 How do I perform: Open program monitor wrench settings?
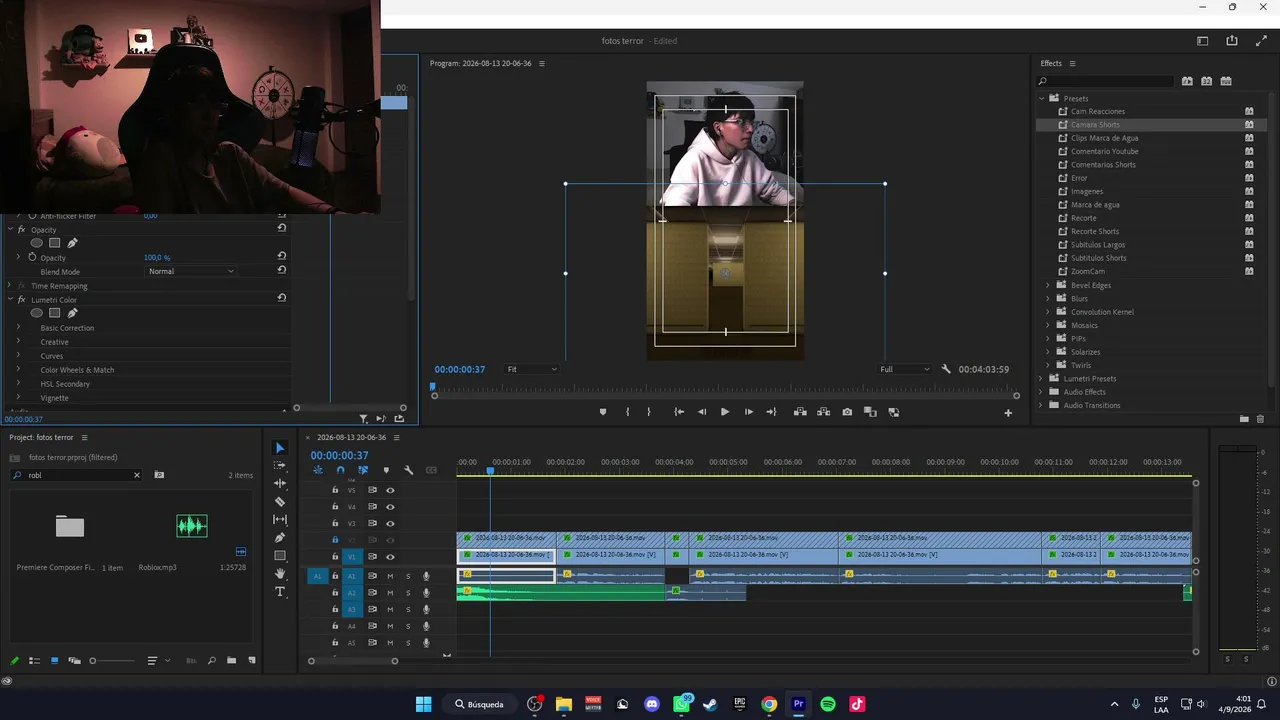coord(946,369)
